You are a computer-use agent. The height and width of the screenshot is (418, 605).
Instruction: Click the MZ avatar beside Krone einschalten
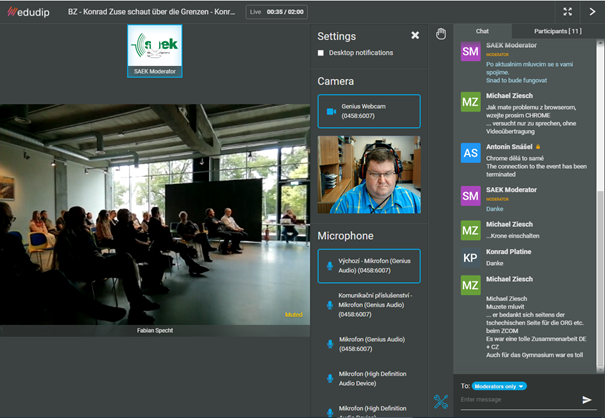tap(470, 230)
